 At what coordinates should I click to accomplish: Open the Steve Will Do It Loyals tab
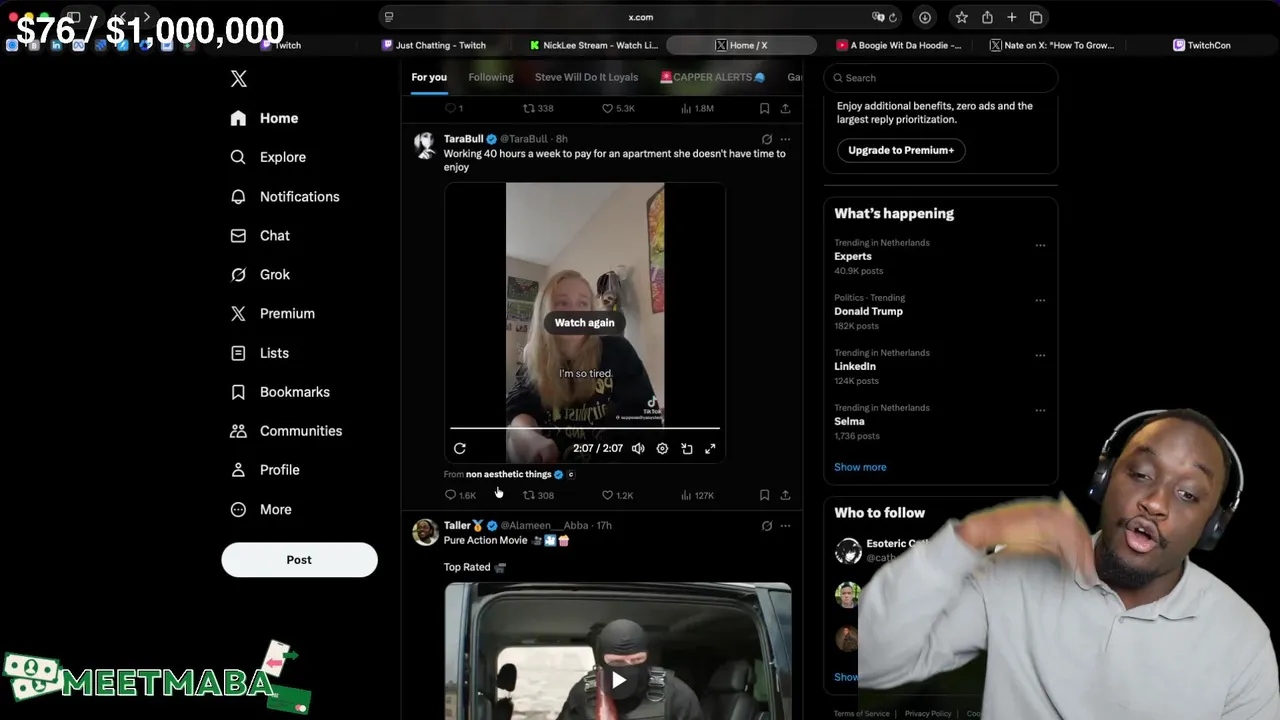[586, 77]
